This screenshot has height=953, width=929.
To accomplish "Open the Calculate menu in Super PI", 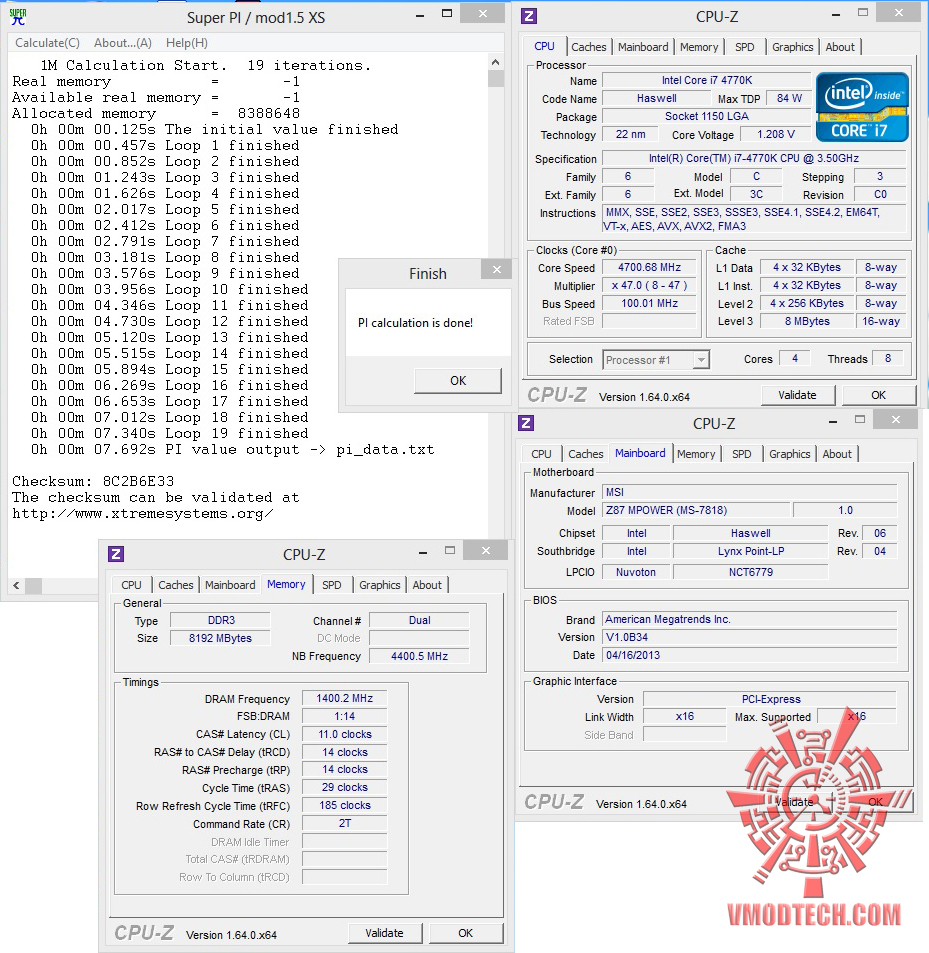I will click(x=47, y=43).
